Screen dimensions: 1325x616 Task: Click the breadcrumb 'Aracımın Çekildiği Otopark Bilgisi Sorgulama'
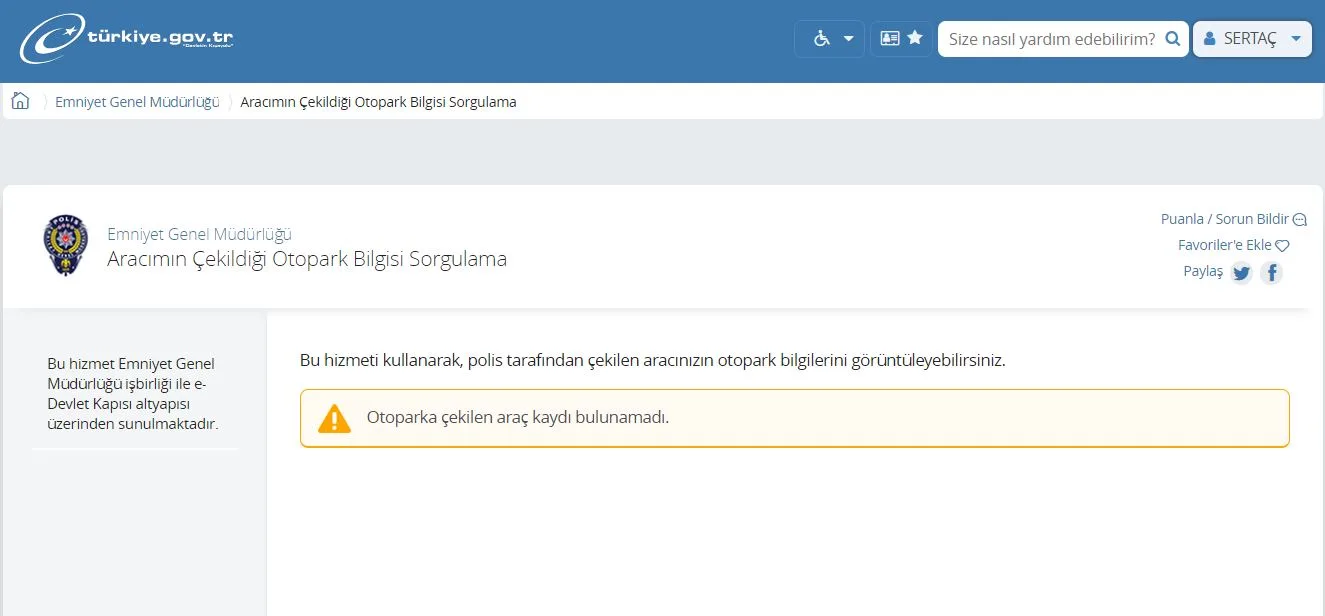click(x=379, y=102)
